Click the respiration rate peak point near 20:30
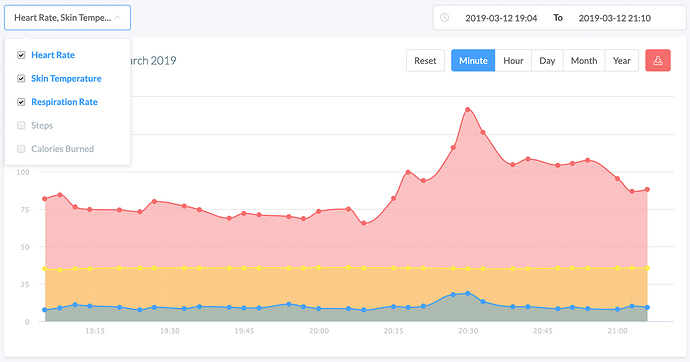Viewport: 690px width, 362px height. (x=468, y=293)
